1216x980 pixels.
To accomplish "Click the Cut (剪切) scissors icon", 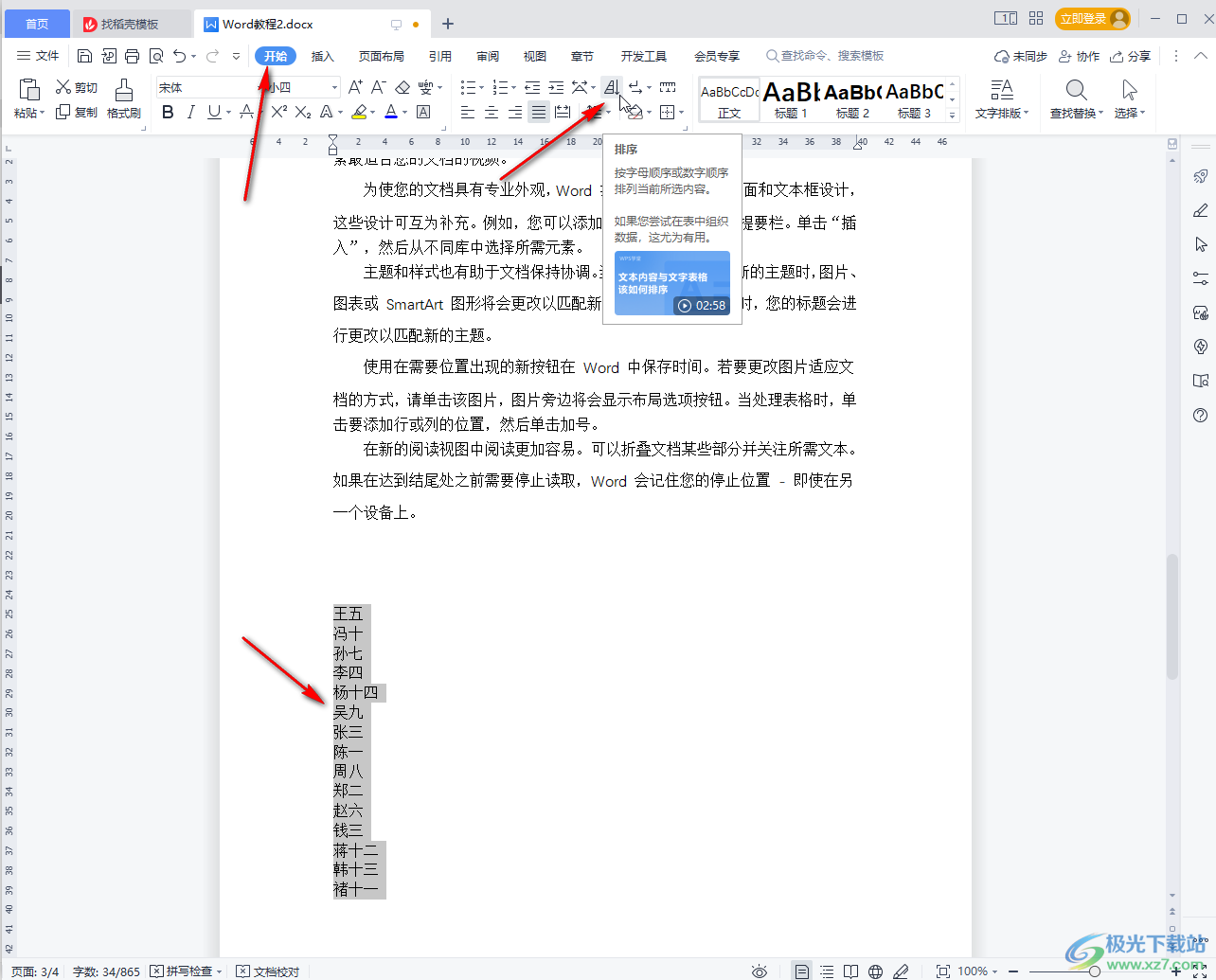I will tap(63, 87).
